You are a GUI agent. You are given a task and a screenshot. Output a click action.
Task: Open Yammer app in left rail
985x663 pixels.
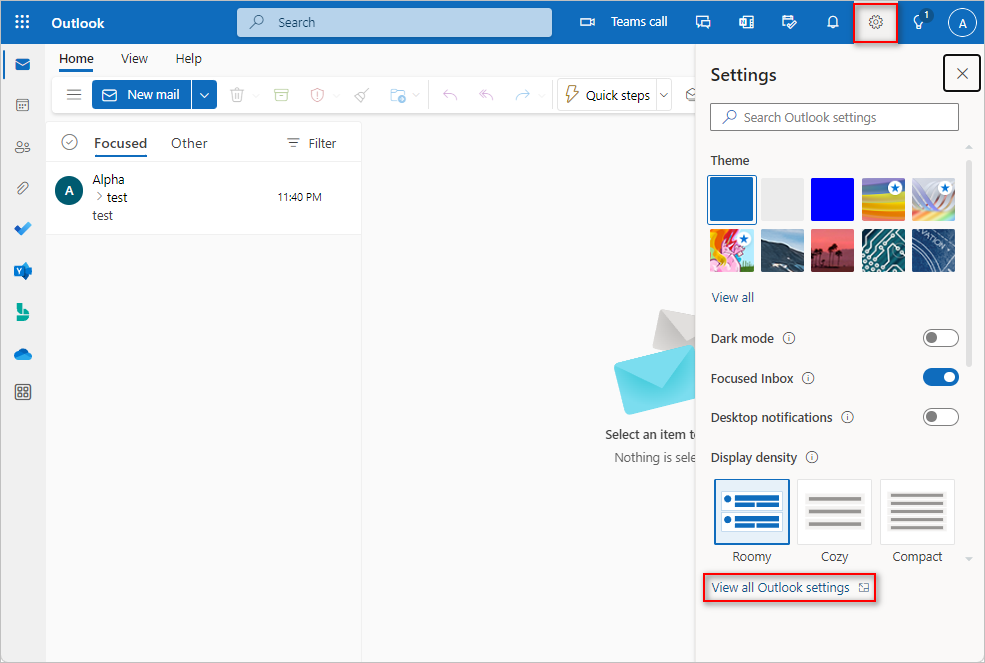23,271
